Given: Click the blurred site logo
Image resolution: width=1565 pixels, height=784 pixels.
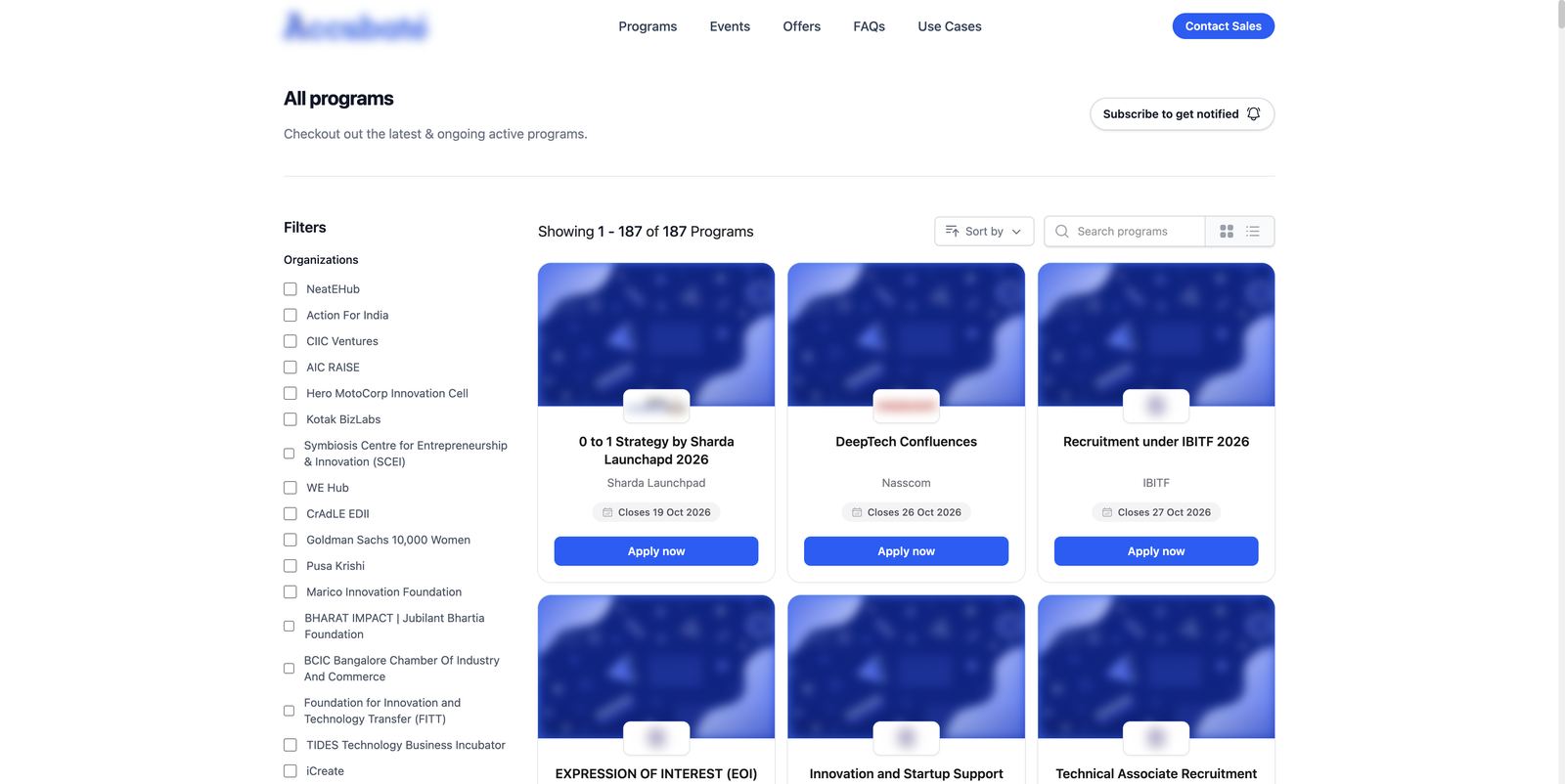Looking at the screenshot, I should pyautogui.click(x=356, y=26).
